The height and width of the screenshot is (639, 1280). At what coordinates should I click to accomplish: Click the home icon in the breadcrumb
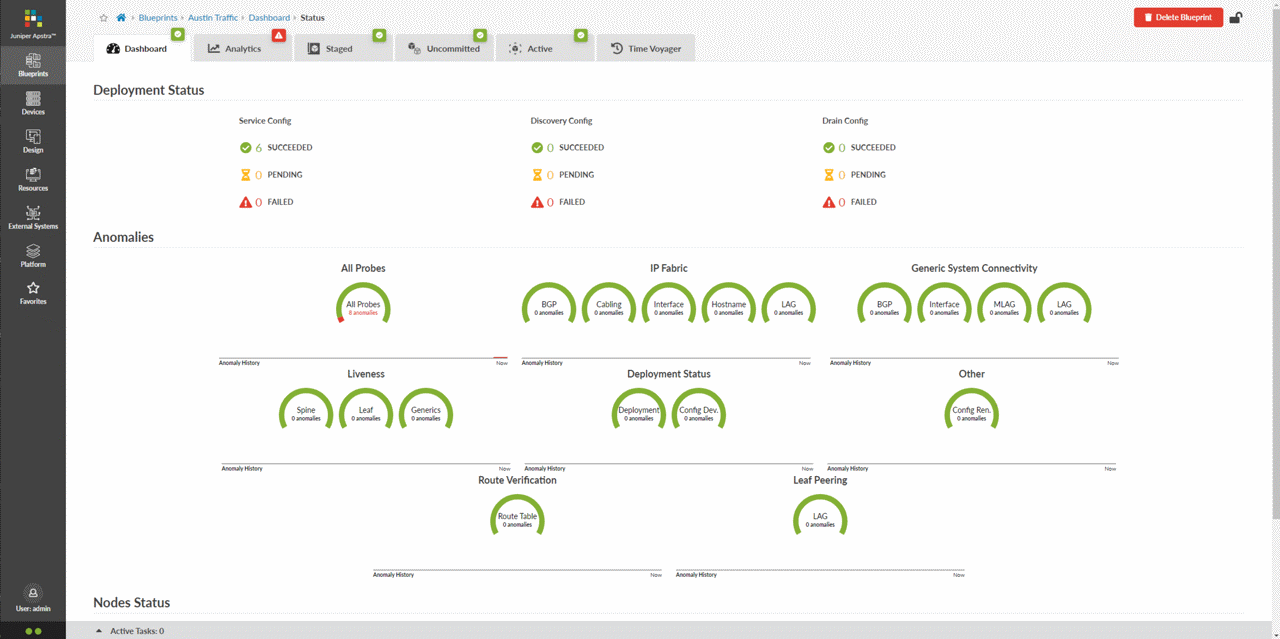(119, 17)
